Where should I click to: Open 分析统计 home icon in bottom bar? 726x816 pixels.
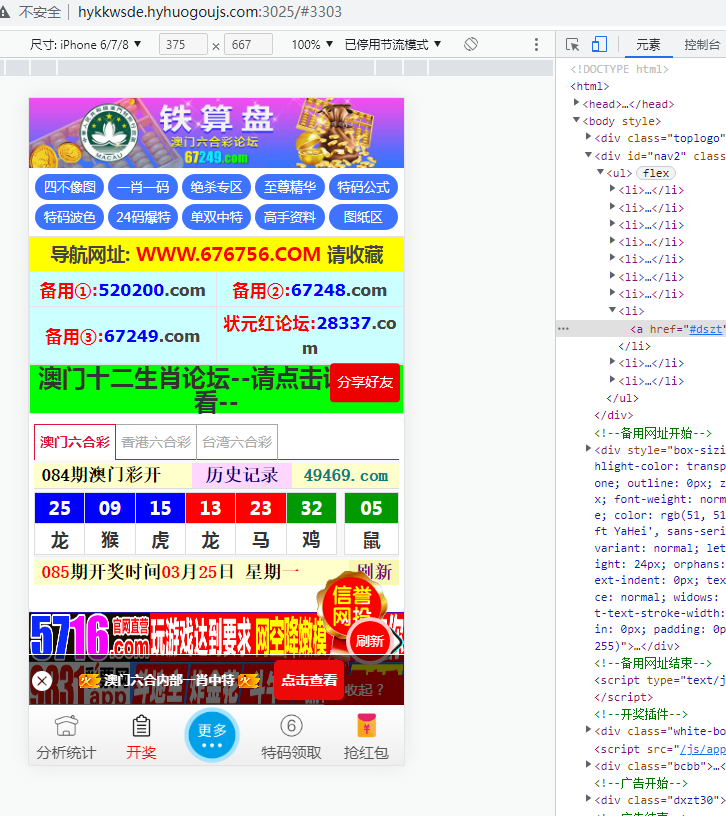click(x=66, y=725)
